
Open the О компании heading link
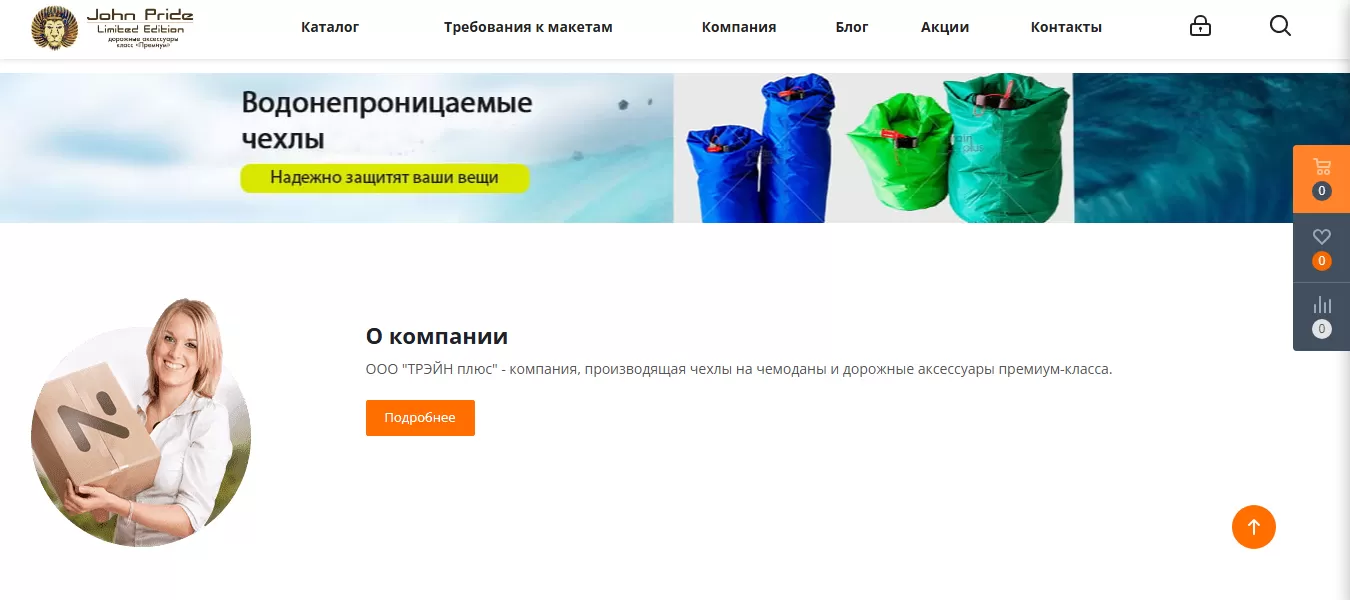pos(437,336)
